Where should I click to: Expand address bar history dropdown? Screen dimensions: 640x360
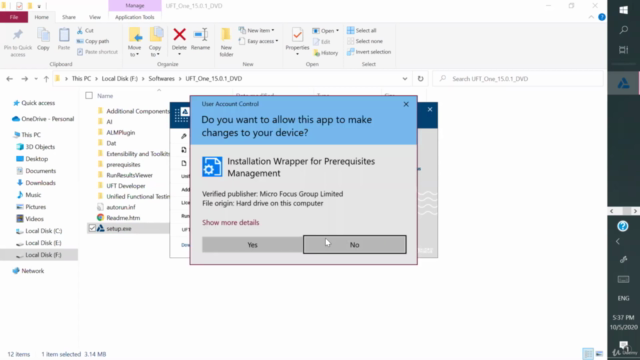[x=404, y=79]
